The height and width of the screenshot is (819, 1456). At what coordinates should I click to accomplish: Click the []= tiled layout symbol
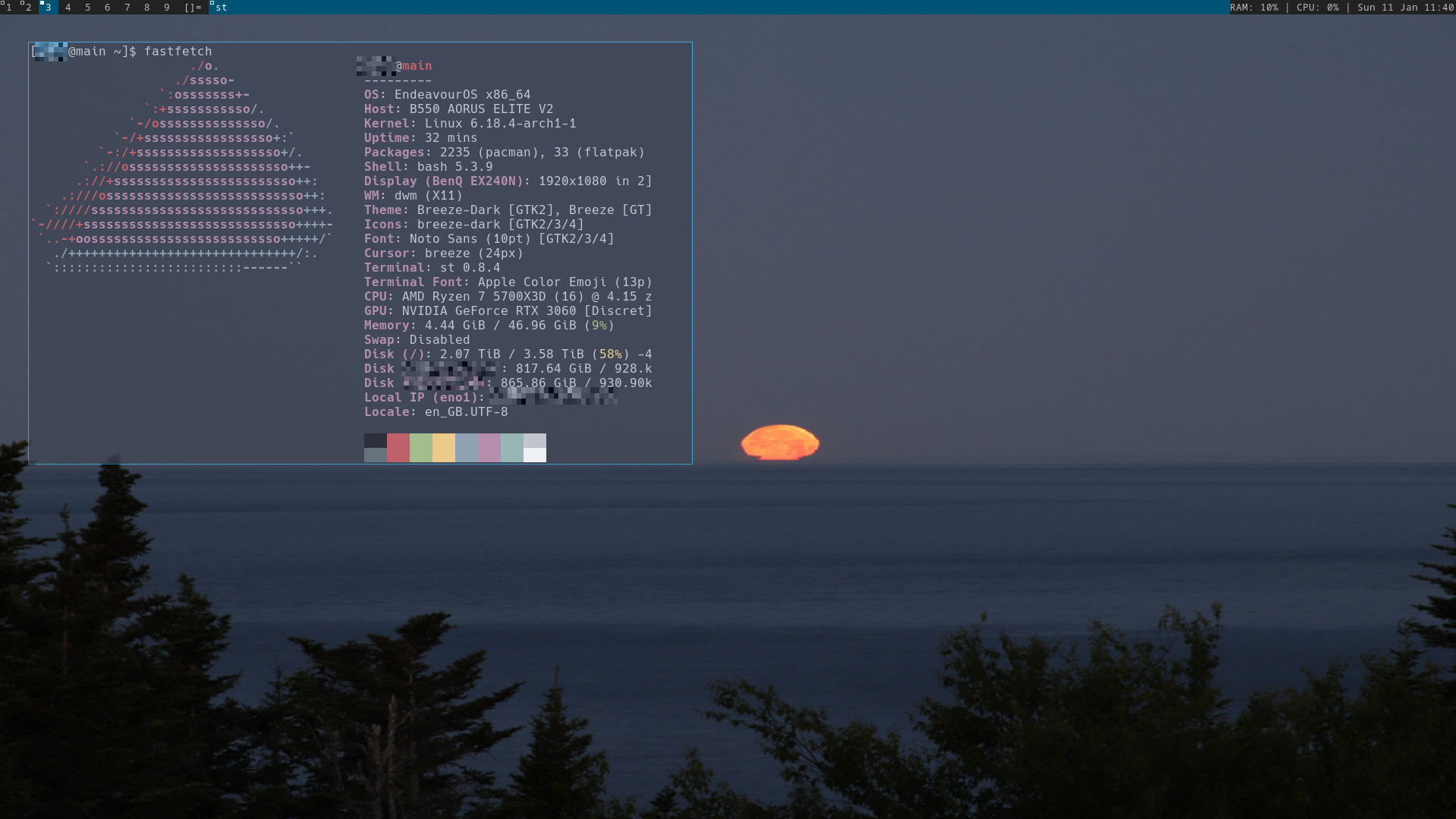coord(193,7)
